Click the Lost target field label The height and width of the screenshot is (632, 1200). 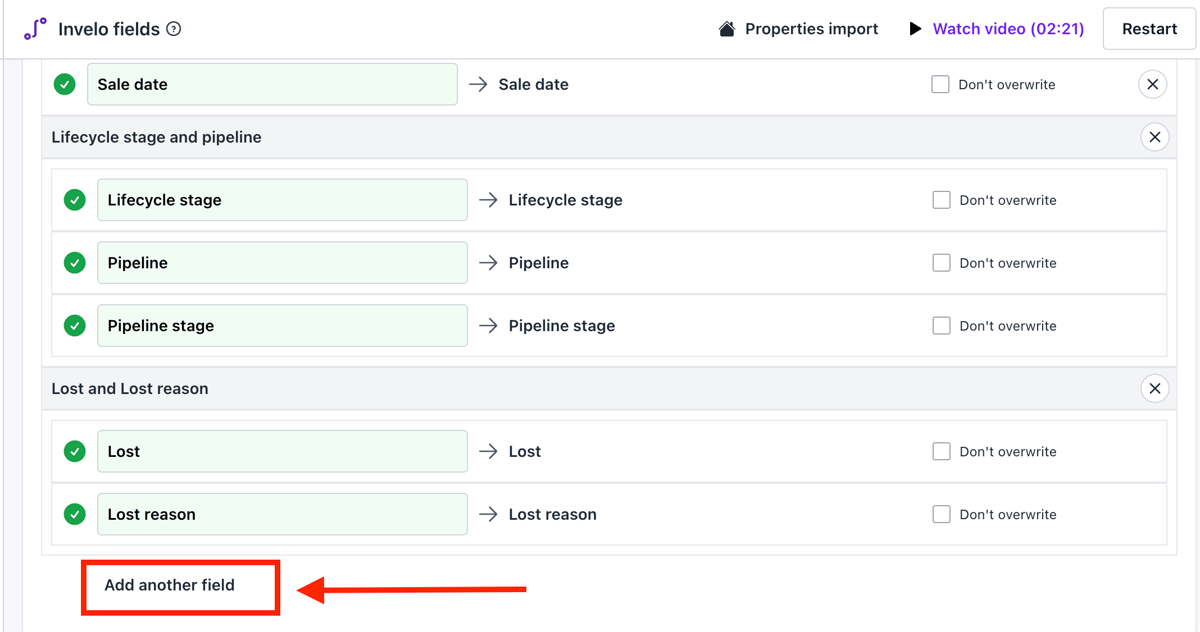tap(525, 452)
